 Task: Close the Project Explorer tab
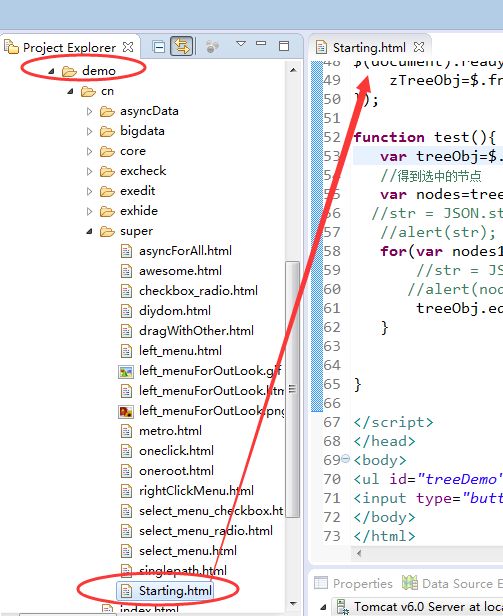[128, 47]
